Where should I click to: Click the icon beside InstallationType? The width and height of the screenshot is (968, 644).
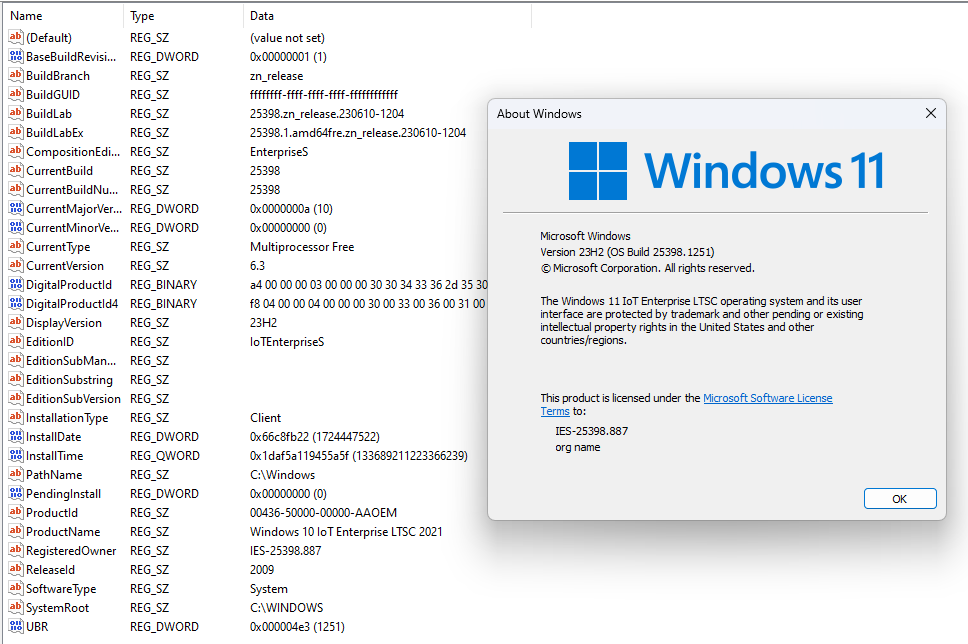(15, 417)
